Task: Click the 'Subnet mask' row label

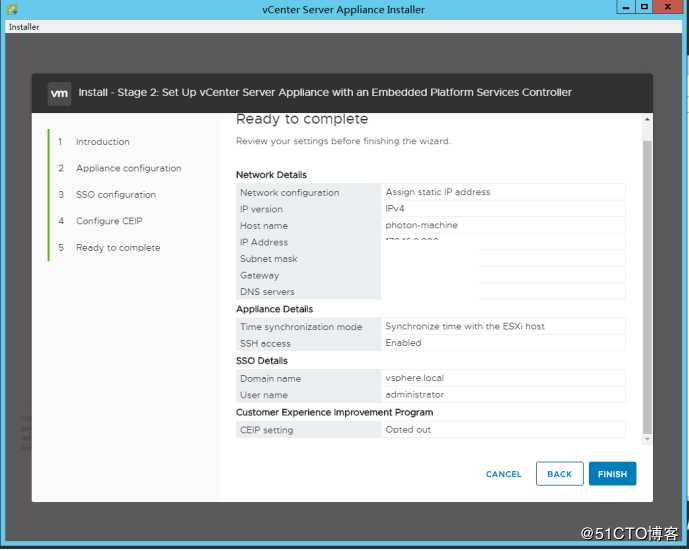Action: click(268, 259)
